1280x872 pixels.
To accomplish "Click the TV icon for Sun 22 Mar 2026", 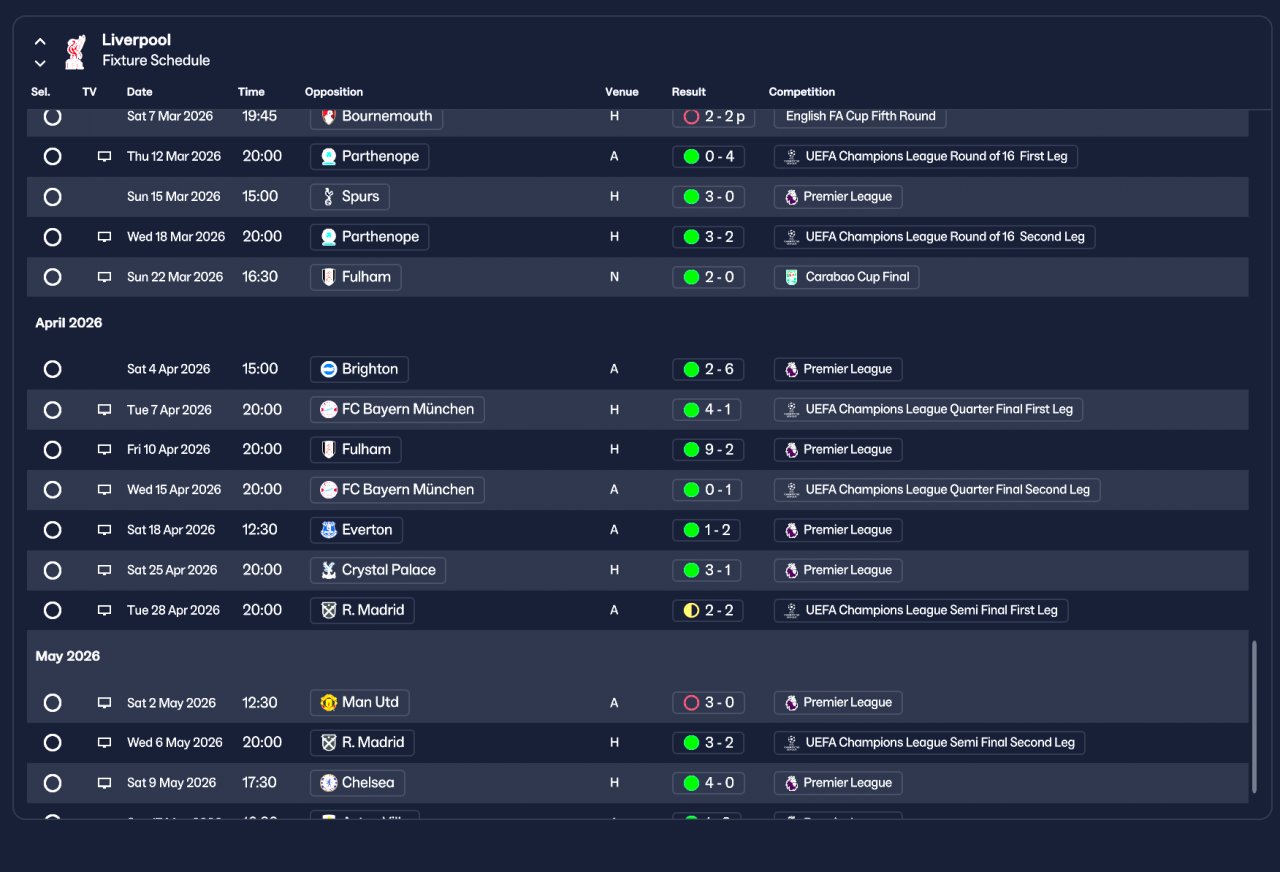I will (x=104, y=277).
